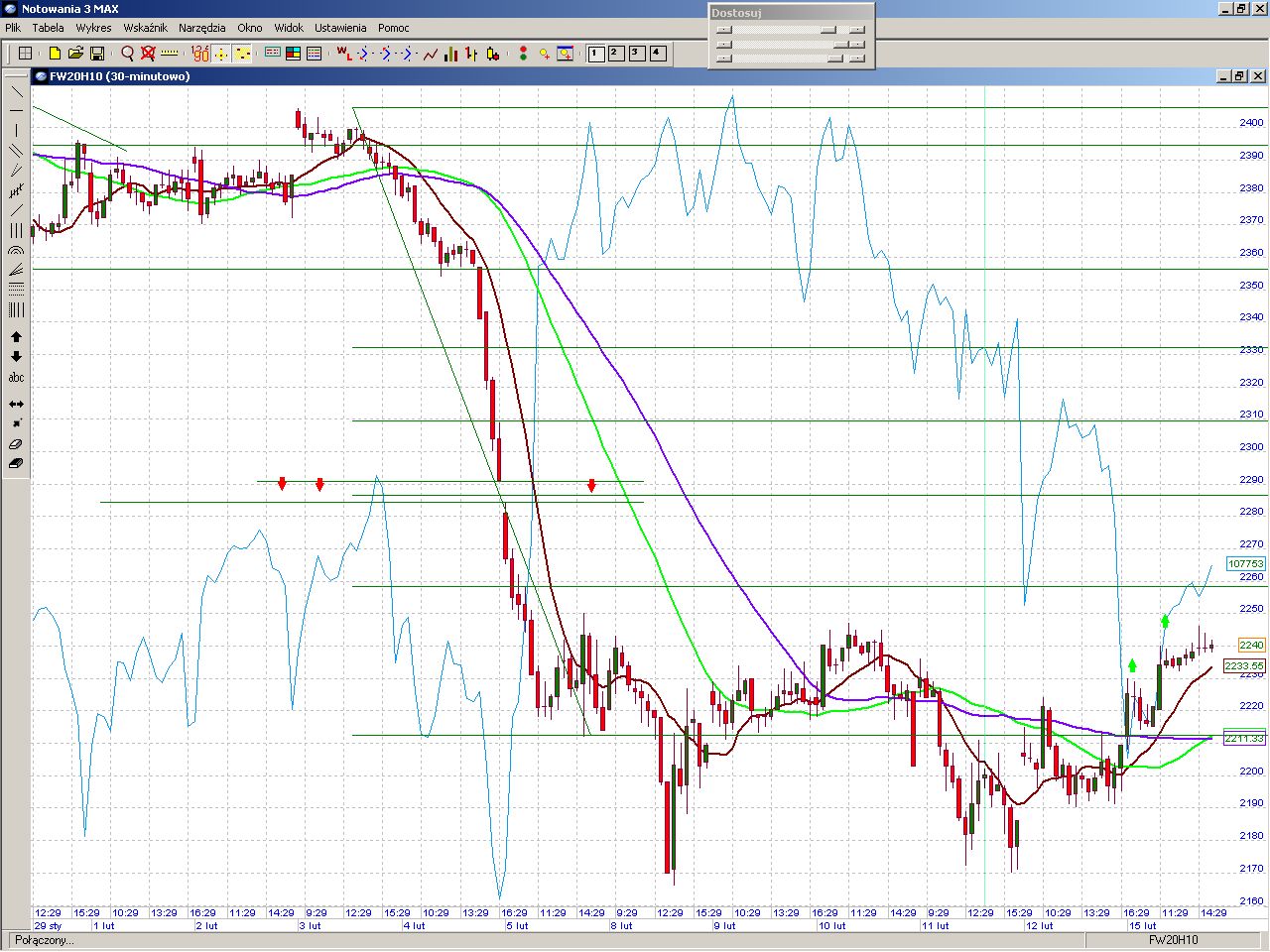Open file using the folder icon
This screenshot has height=952, width=1270.
[75, 54]
